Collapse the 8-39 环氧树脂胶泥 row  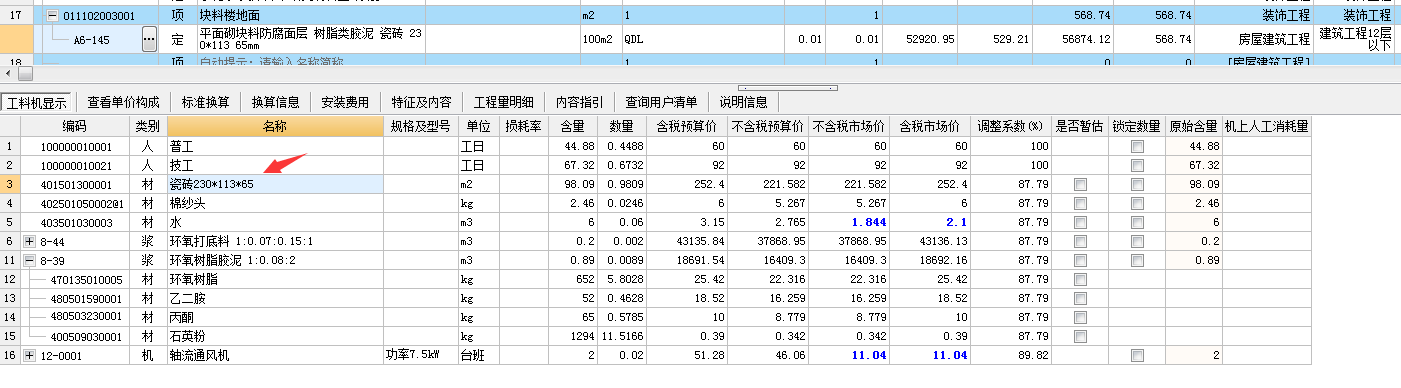pos(28,260)
